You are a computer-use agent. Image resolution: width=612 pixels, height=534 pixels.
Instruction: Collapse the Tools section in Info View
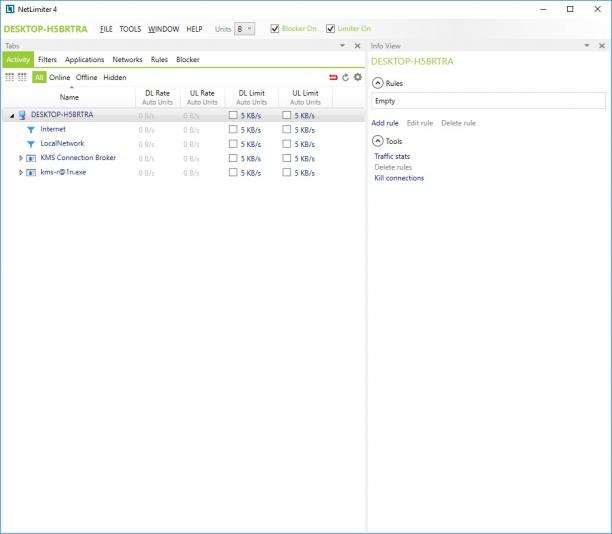[x=377, y=141]
